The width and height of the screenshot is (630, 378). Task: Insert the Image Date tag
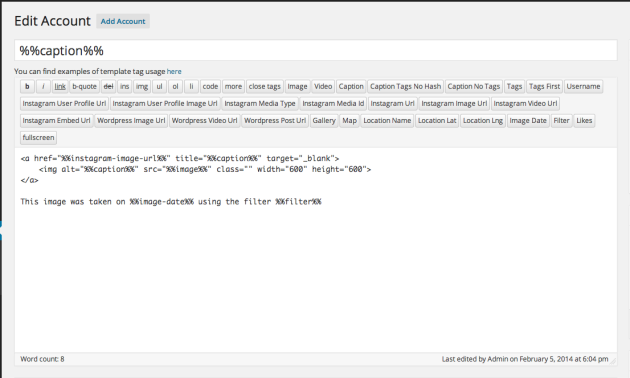[x=528, y=121]
